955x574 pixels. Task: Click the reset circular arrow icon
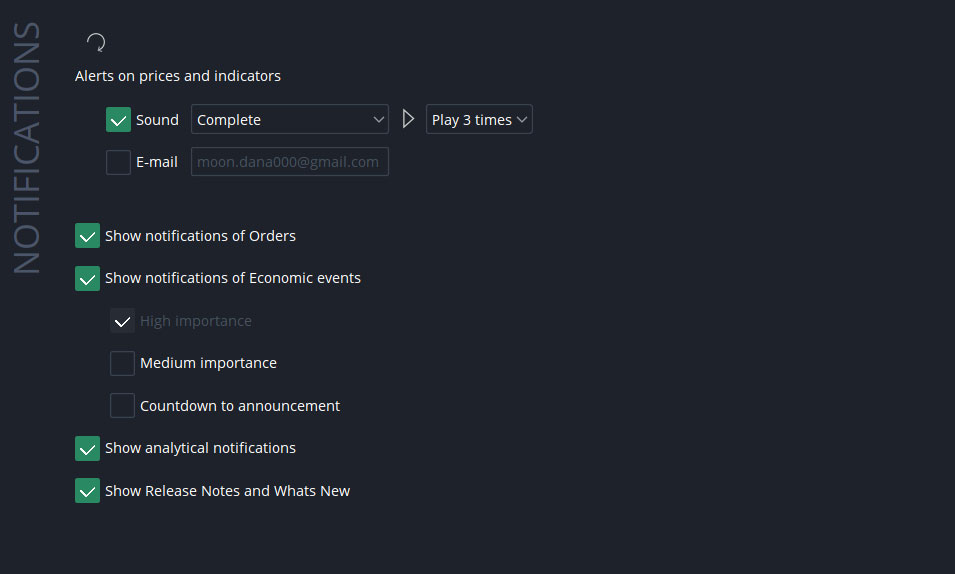click(96, 42)
